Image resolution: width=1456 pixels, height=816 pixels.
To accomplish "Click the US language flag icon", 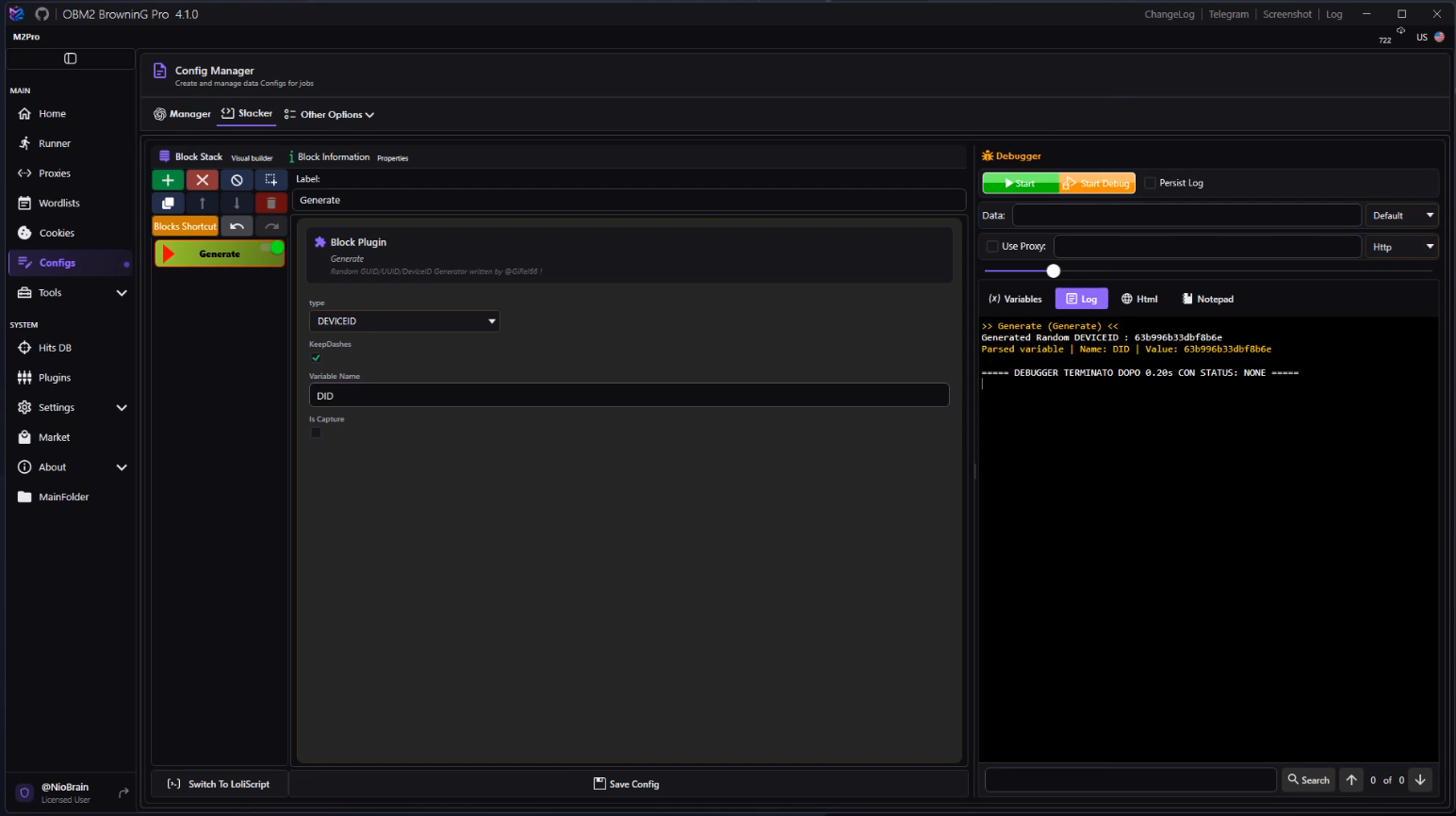I will [1439, 37].
